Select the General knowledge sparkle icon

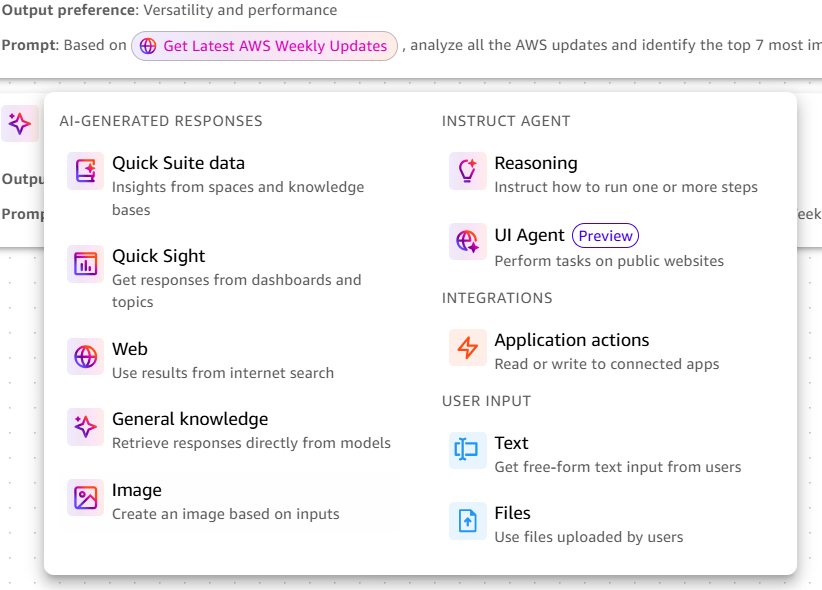pos(85,426)
